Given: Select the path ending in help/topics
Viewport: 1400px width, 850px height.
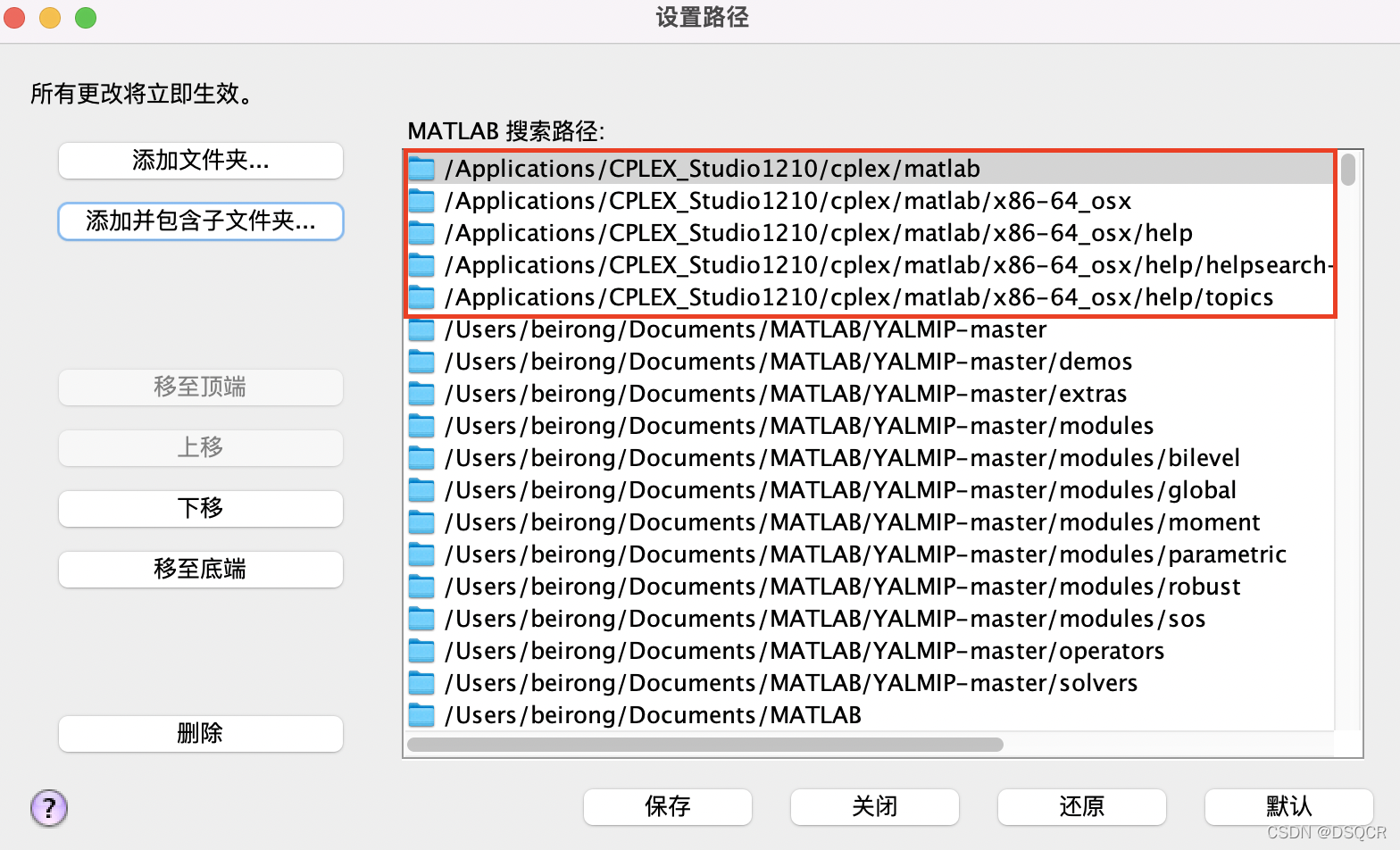Looking at the screenshot, I should tap(871, 297).
